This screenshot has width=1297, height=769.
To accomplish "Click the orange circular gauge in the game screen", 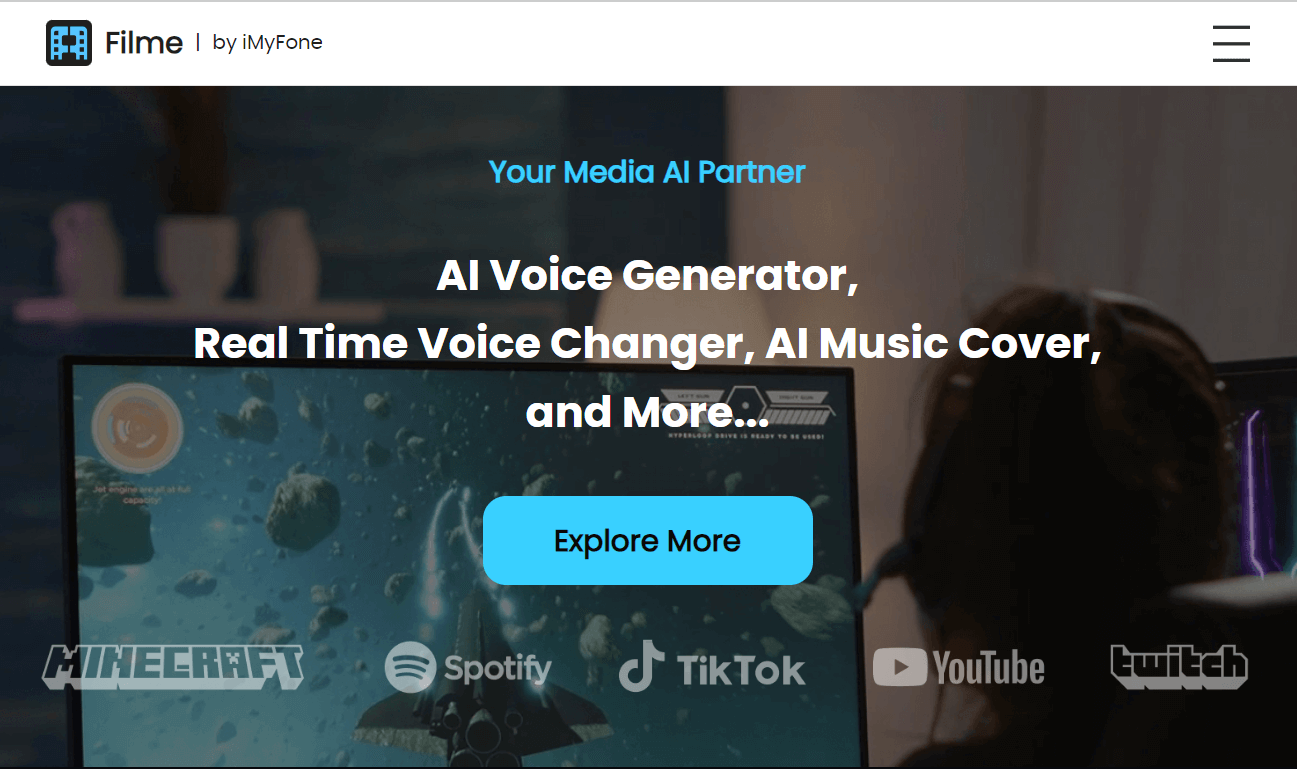I will [137, 429].
